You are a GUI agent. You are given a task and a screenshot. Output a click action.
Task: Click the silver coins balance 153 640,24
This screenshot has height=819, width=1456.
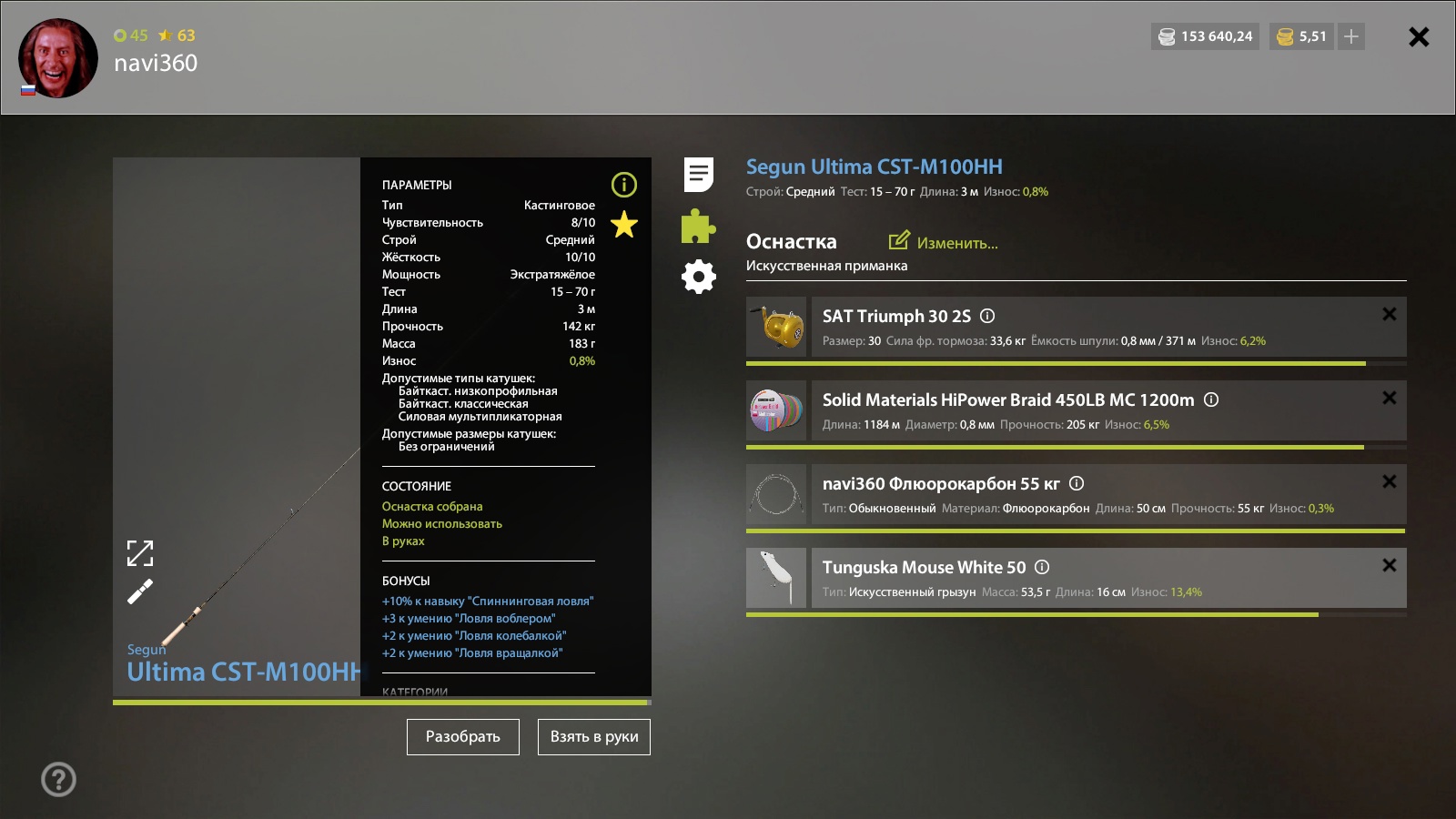click(1206, 36)
